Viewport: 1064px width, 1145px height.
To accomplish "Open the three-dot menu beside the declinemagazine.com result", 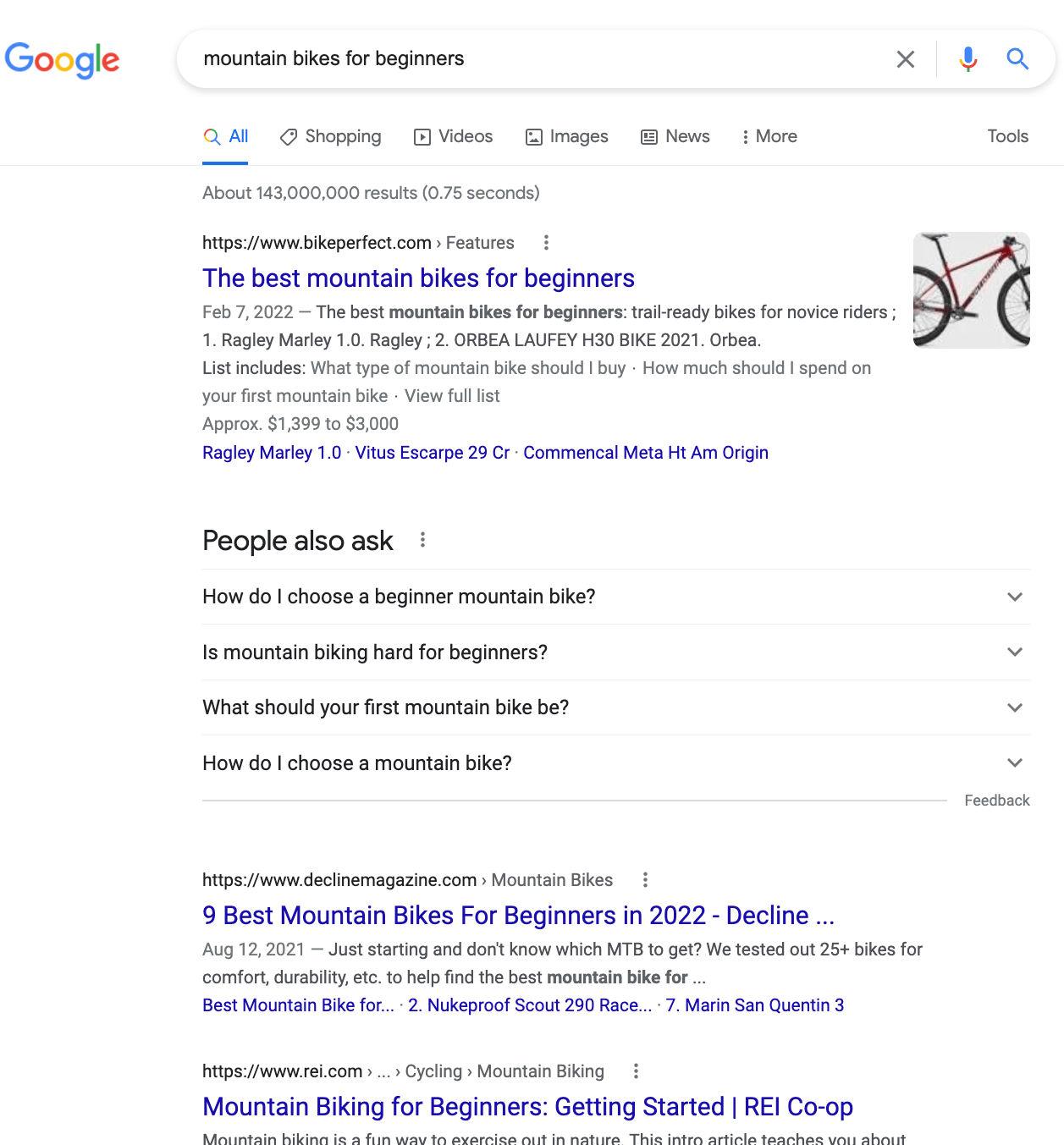I will (645, 880).
